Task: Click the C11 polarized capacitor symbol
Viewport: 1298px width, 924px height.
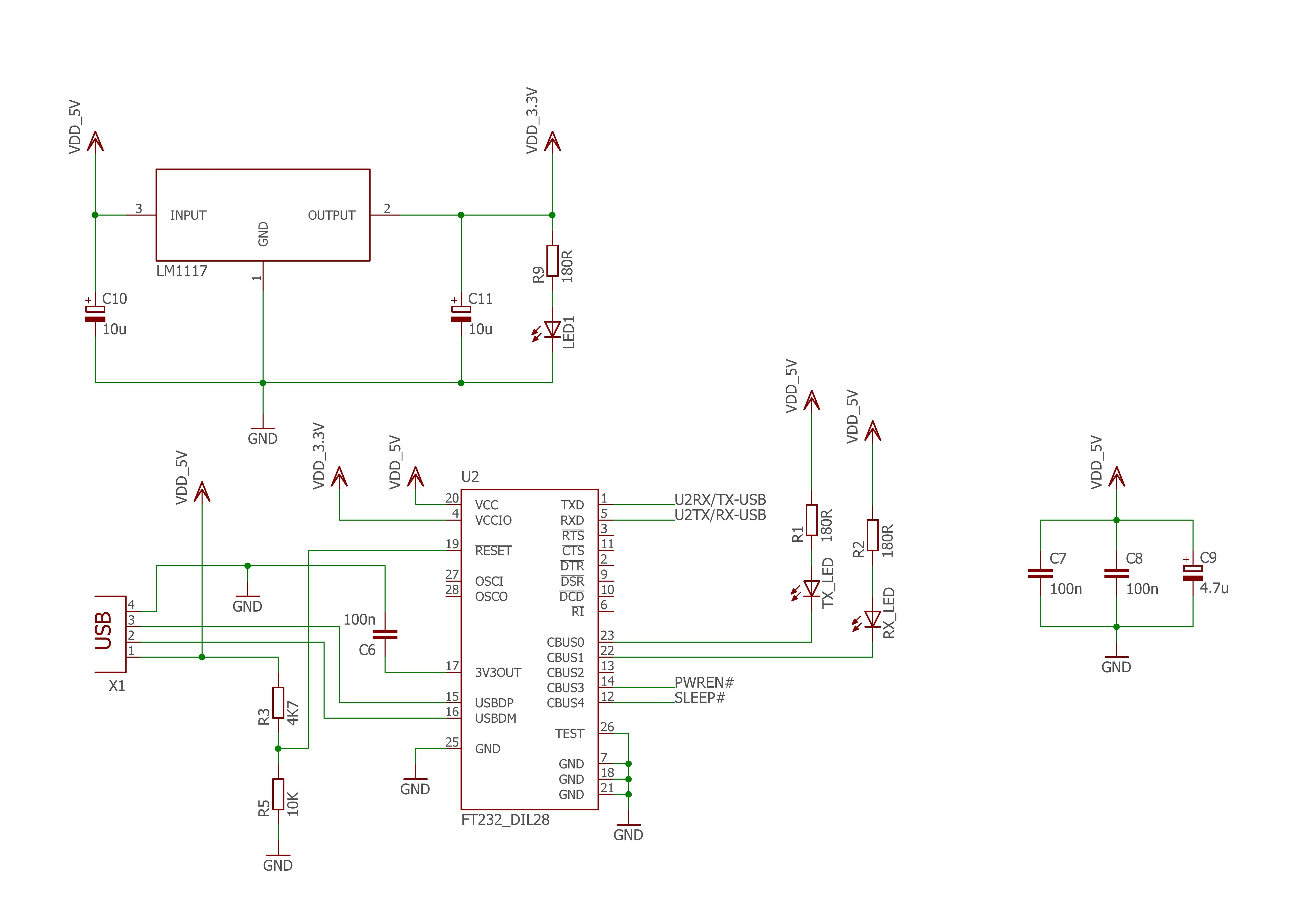Action: tap(461, 314)
